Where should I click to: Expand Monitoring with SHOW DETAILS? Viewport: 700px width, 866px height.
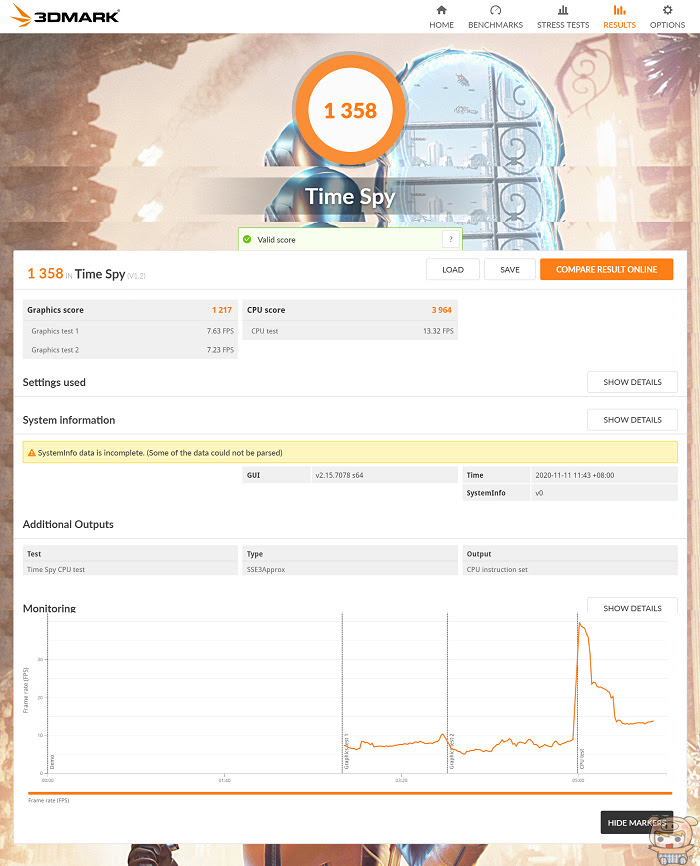coord(632,607)
